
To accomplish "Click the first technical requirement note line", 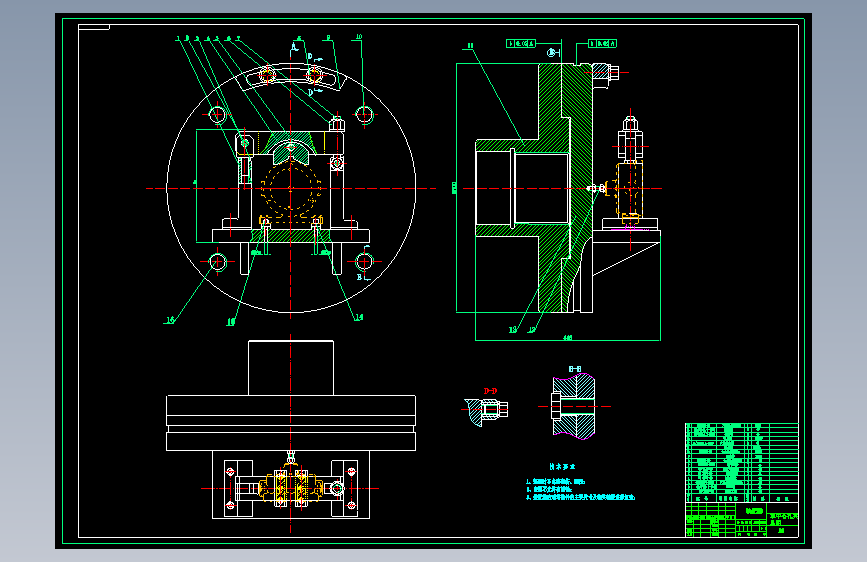I will pyautogui.click(x=555, y=482).
